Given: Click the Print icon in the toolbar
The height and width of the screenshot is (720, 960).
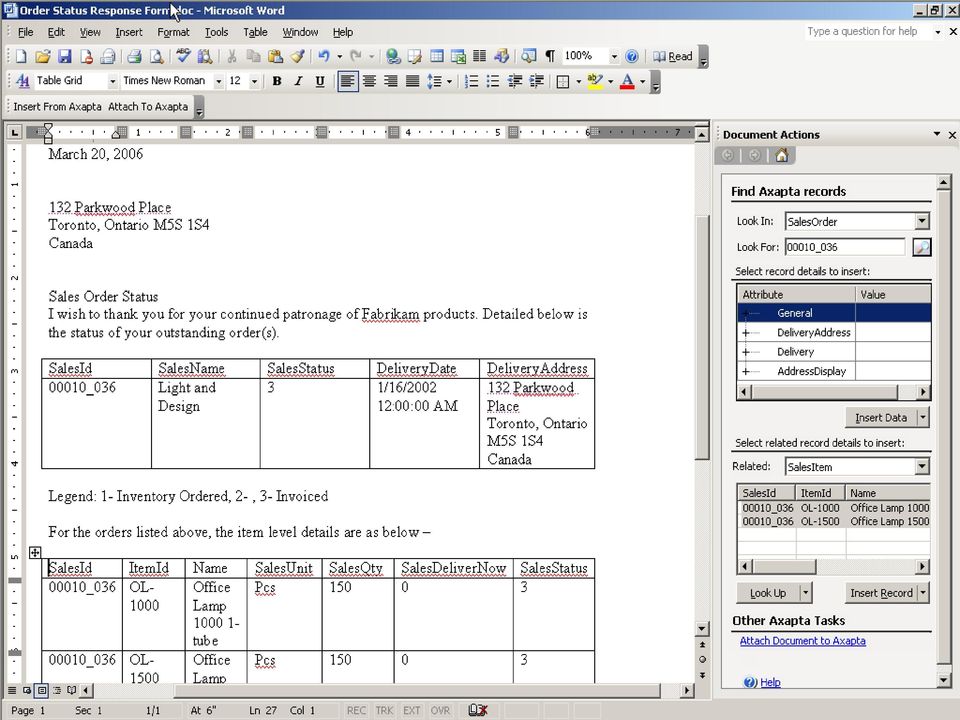Looking at the screenshot, I should coord(134,56).
